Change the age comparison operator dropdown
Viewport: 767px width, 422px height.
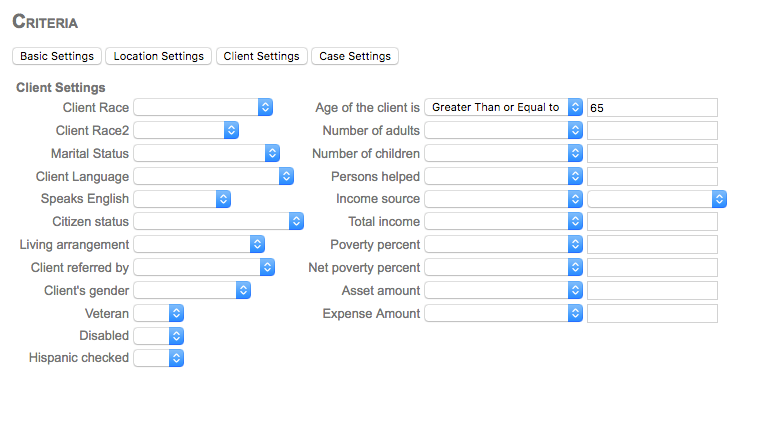click(504, 107)
